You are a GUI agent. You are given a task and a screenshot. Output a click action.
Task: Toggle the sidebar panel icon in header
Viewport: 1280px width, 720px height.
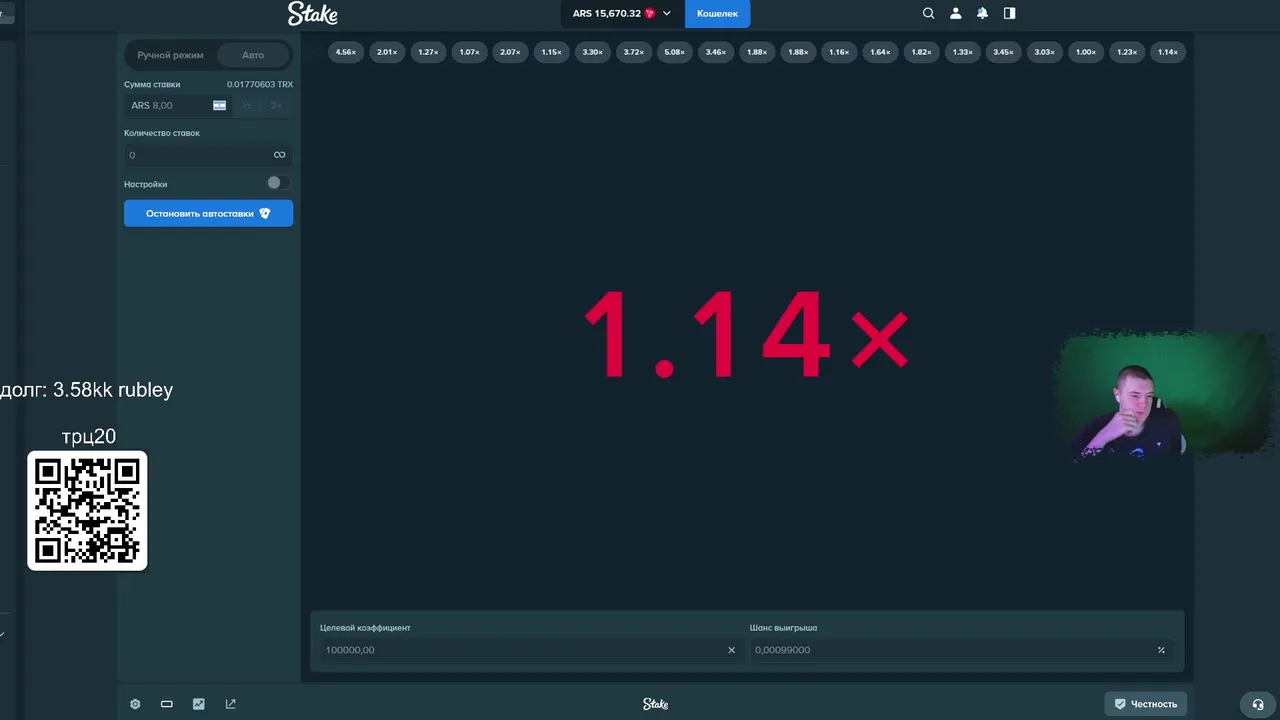1009,13
